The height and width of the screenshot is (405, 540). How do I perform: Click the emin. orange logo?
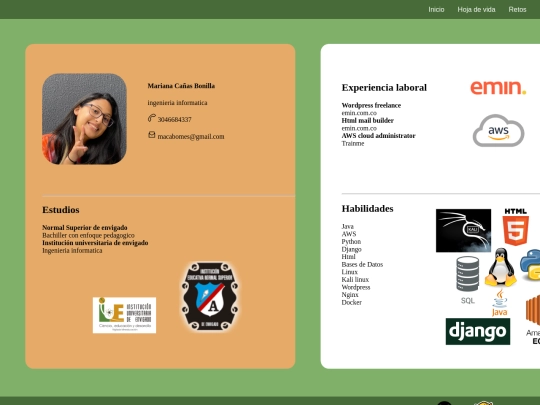pos(498,87)
